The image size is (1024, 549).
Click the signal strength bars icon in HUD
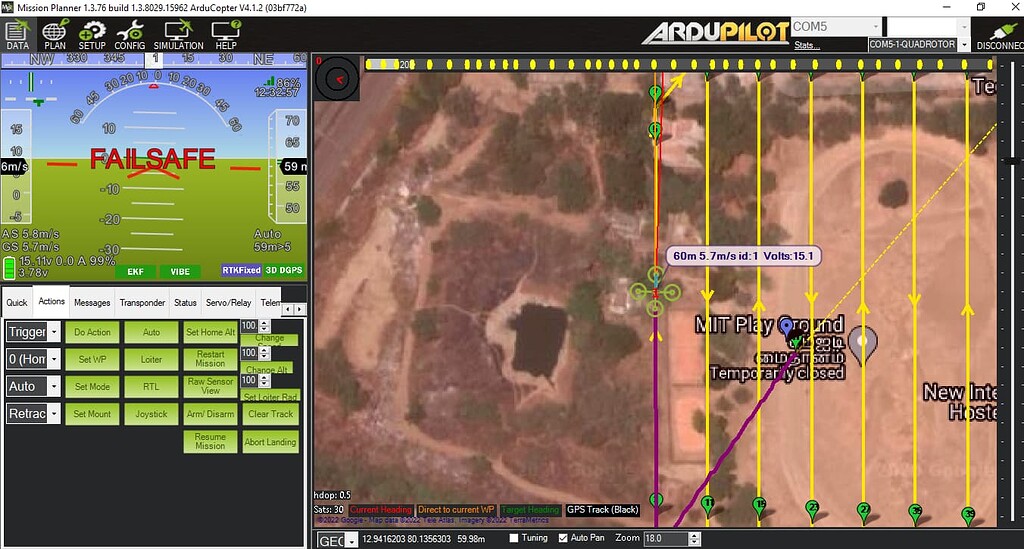269,81
